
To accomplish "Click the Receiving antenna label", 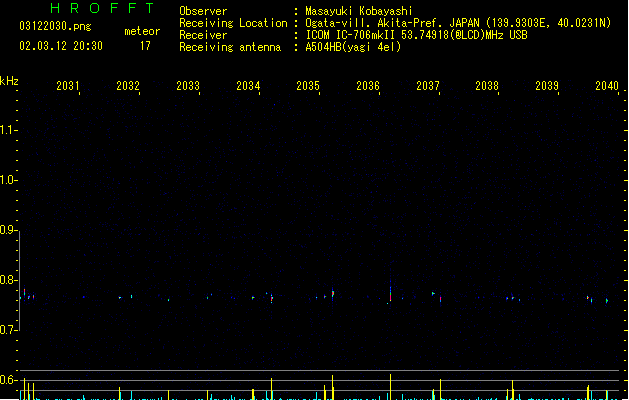I will [230, 47].
